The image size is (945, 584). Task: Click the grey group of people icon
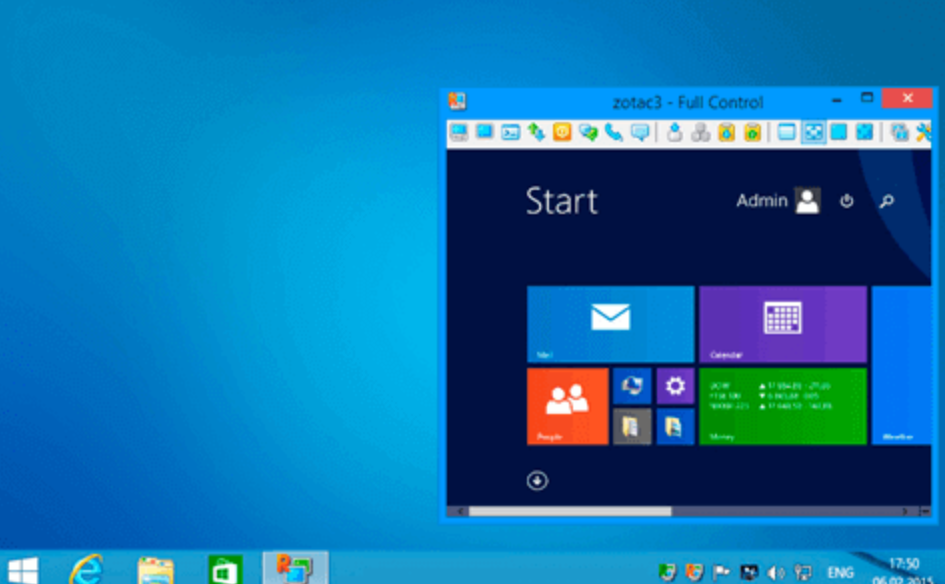[x=700, y=132]
